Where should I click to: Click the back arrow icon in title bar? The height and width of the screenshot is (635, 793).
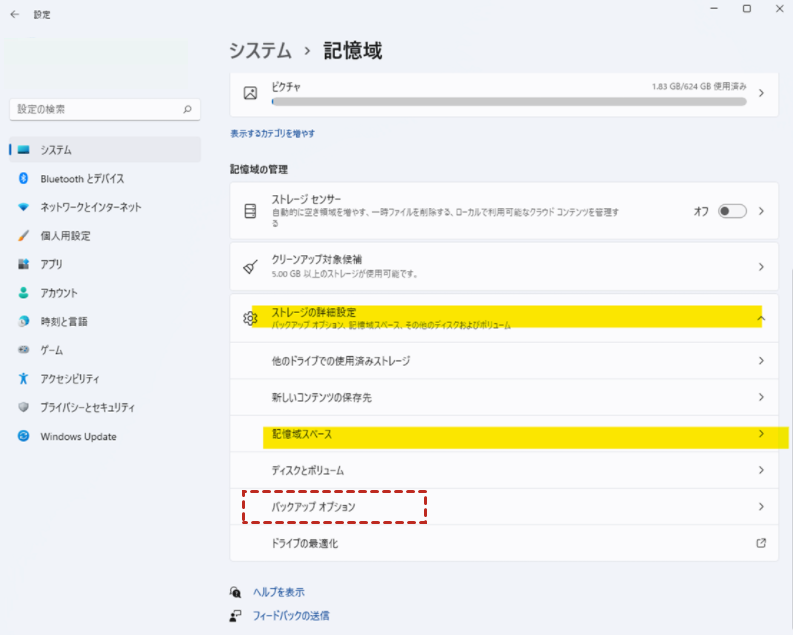(x=15, y=15)
